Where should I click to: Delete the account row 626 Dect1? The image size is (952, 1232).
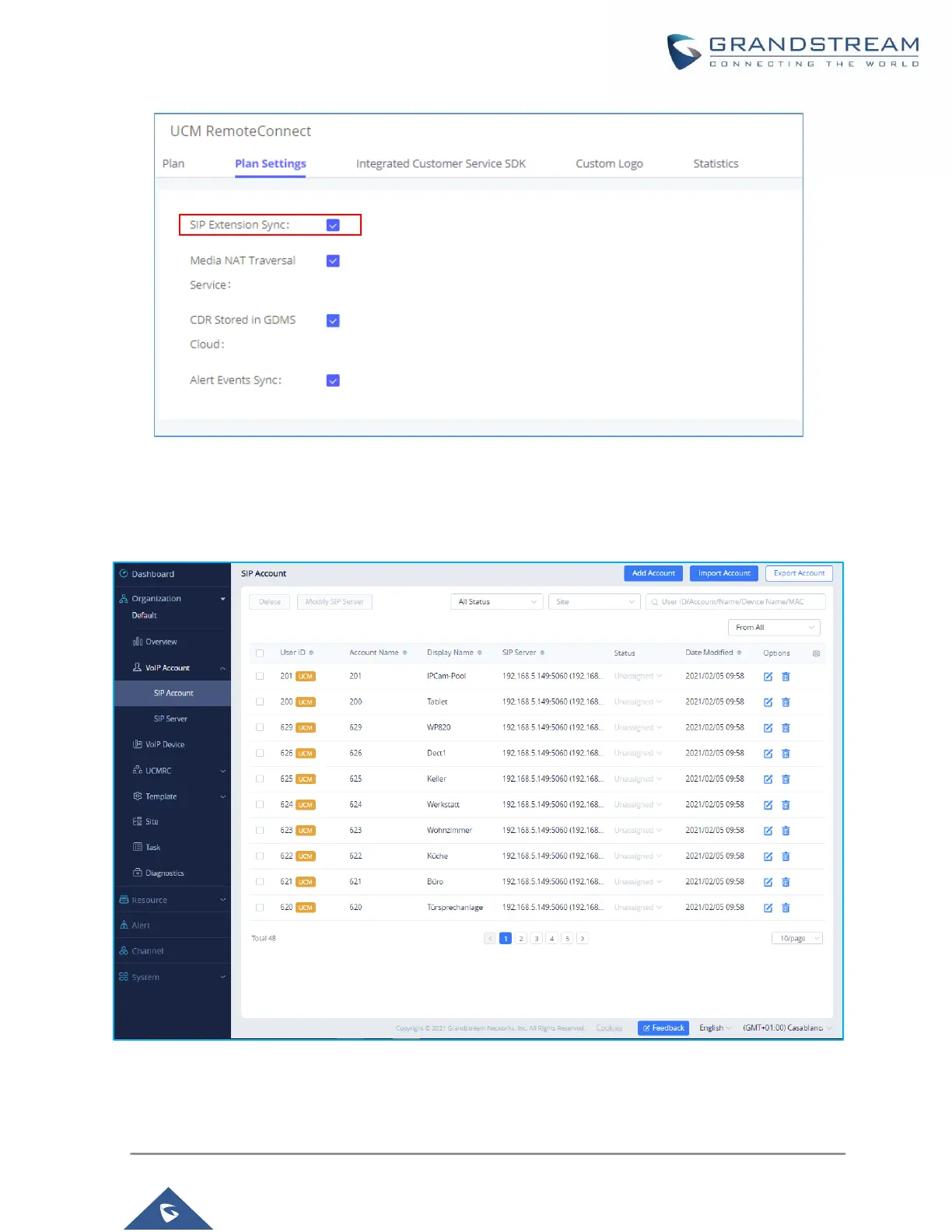[786, 754]
